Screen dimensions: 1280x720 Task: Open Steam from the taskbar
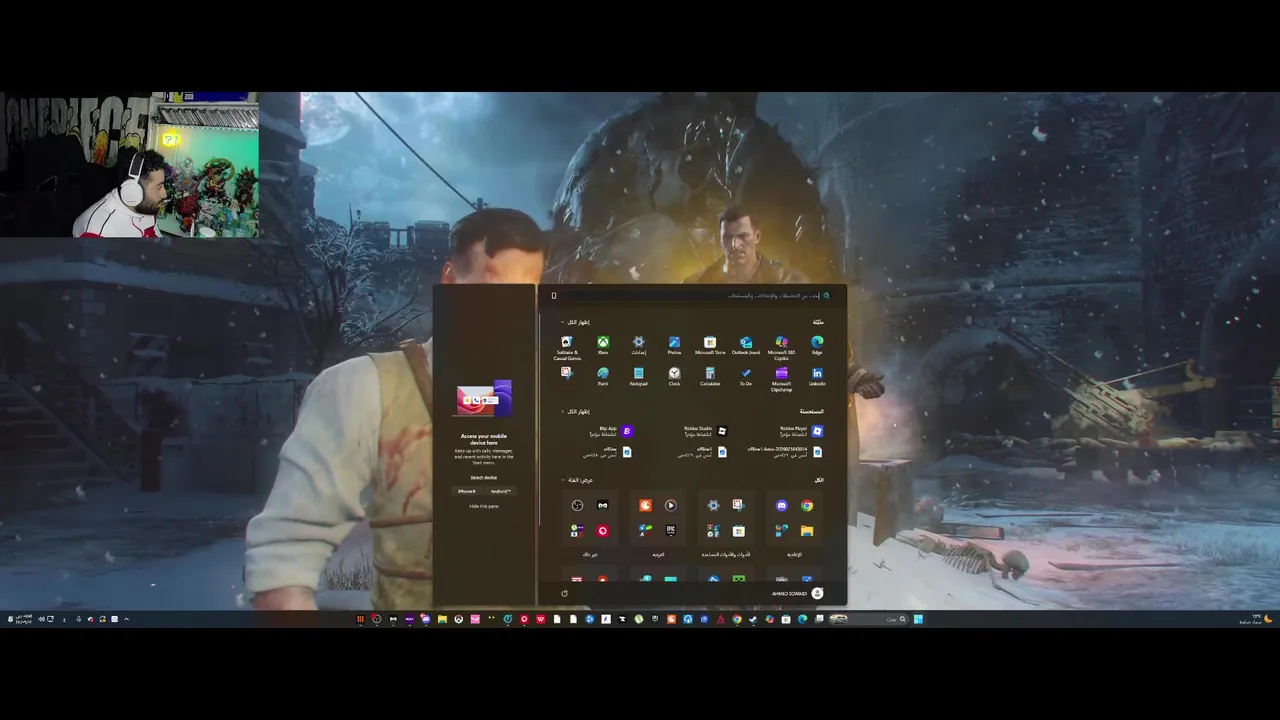752,619
